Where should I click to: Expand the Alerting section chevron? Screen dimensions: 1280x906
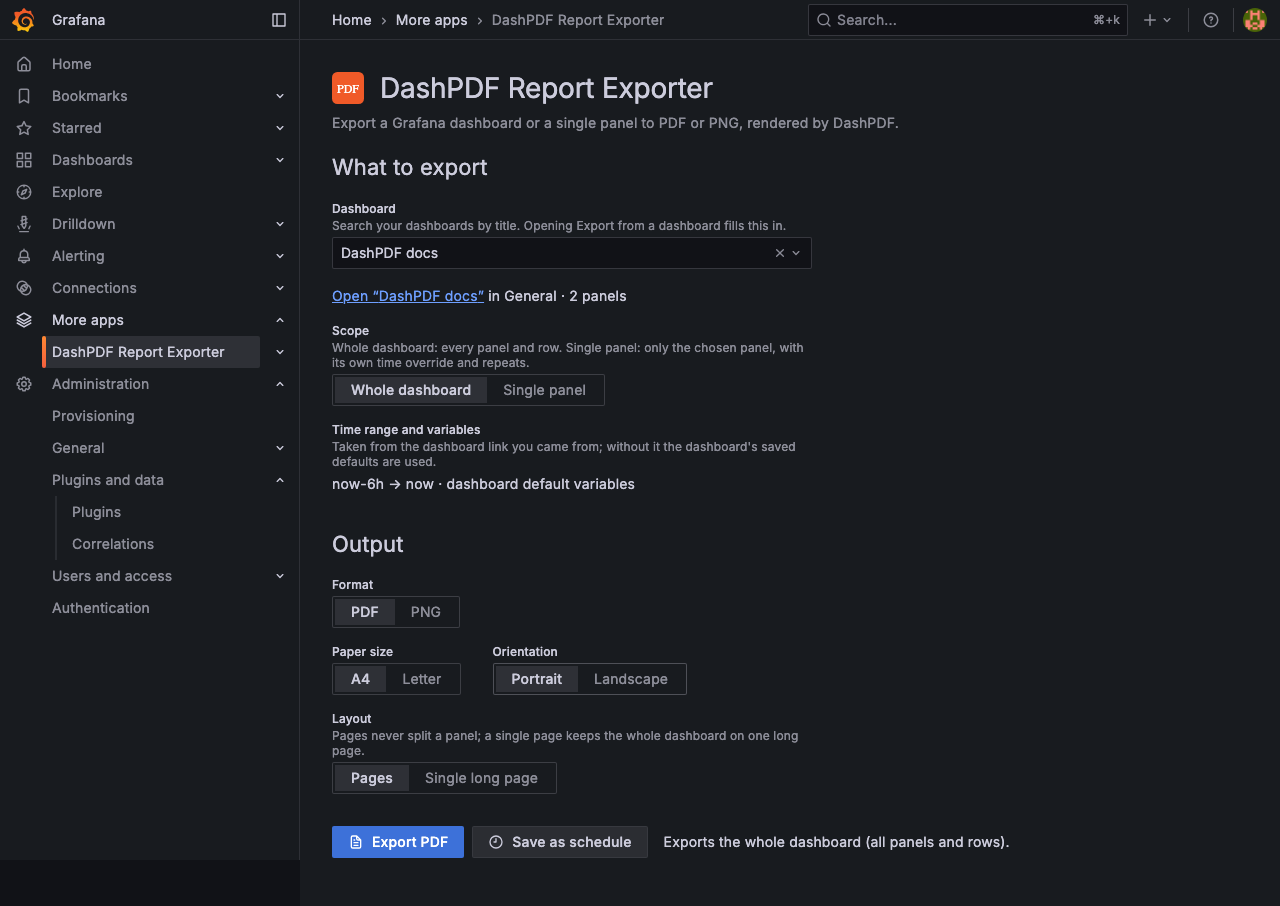280,256
